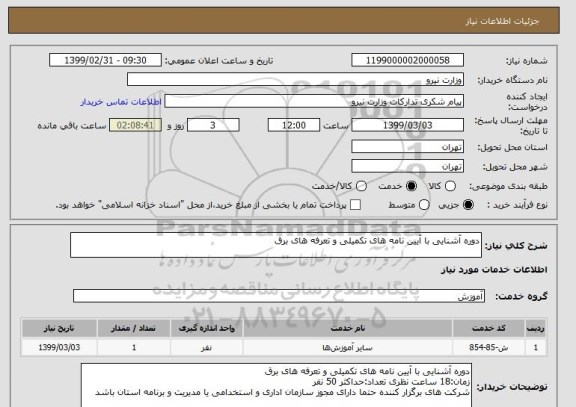Select the کالا radio button
The width and height of the screenshot is (576, 407).
point(450,186)
